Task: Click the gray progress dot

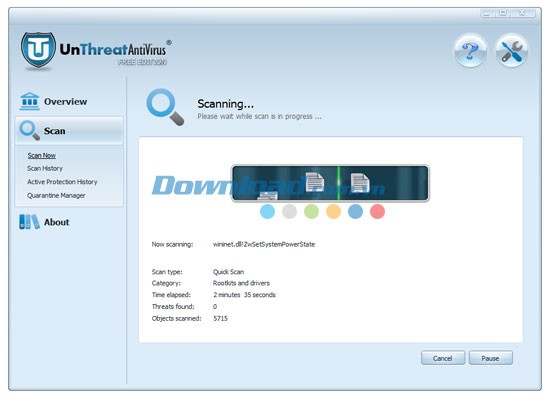Action: [289, 212]
